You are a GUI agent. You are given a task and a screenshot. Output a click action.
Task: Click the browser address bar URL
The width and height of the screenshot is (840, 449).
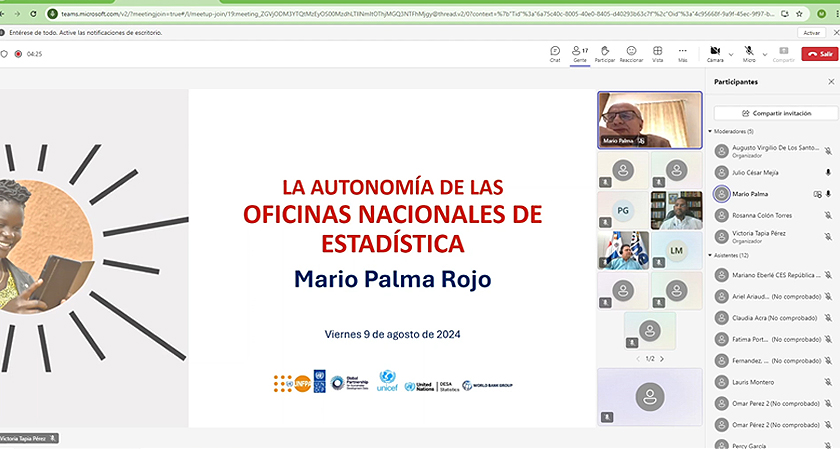click(418, 14)
